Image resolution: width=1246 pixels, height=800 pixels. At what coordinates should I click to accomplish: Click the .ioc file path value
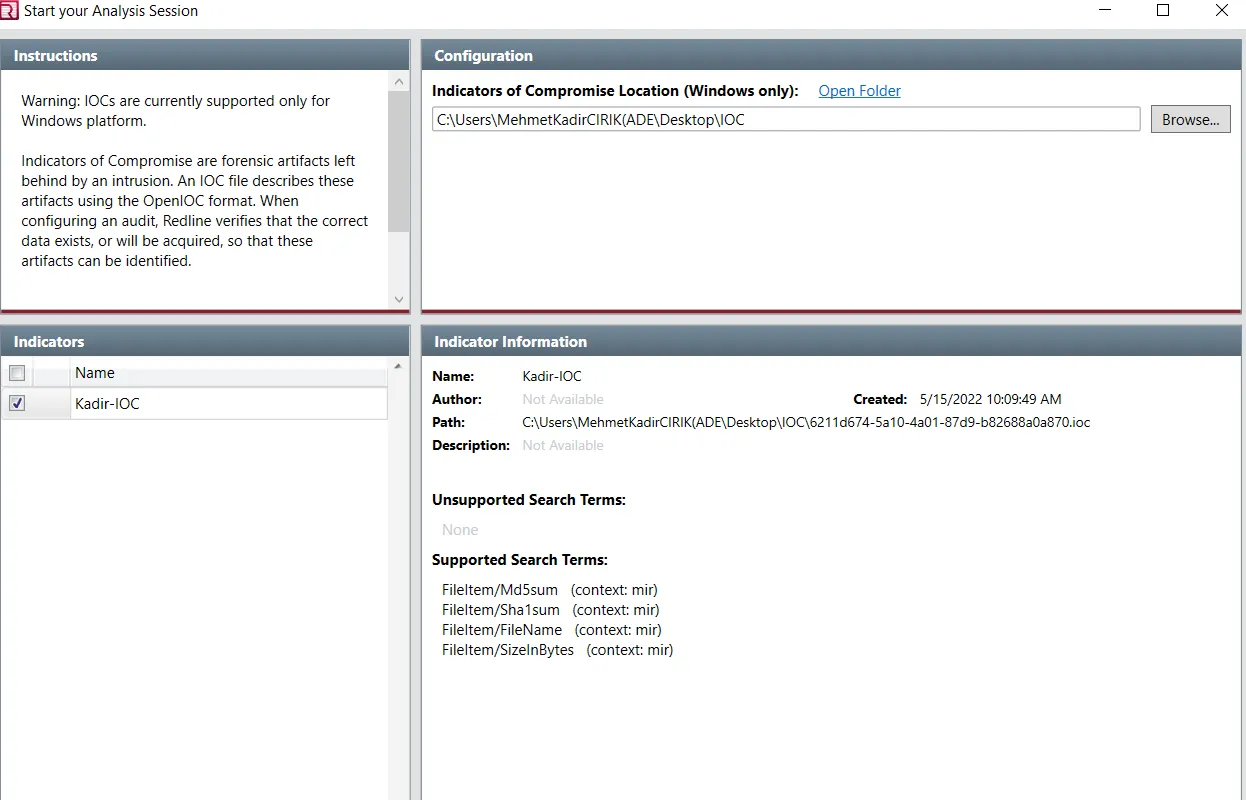806,422
